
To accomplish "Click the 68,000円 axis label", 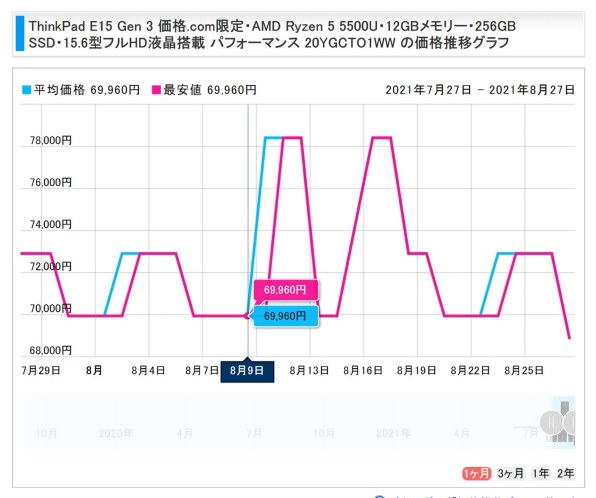I will point(51,350).
